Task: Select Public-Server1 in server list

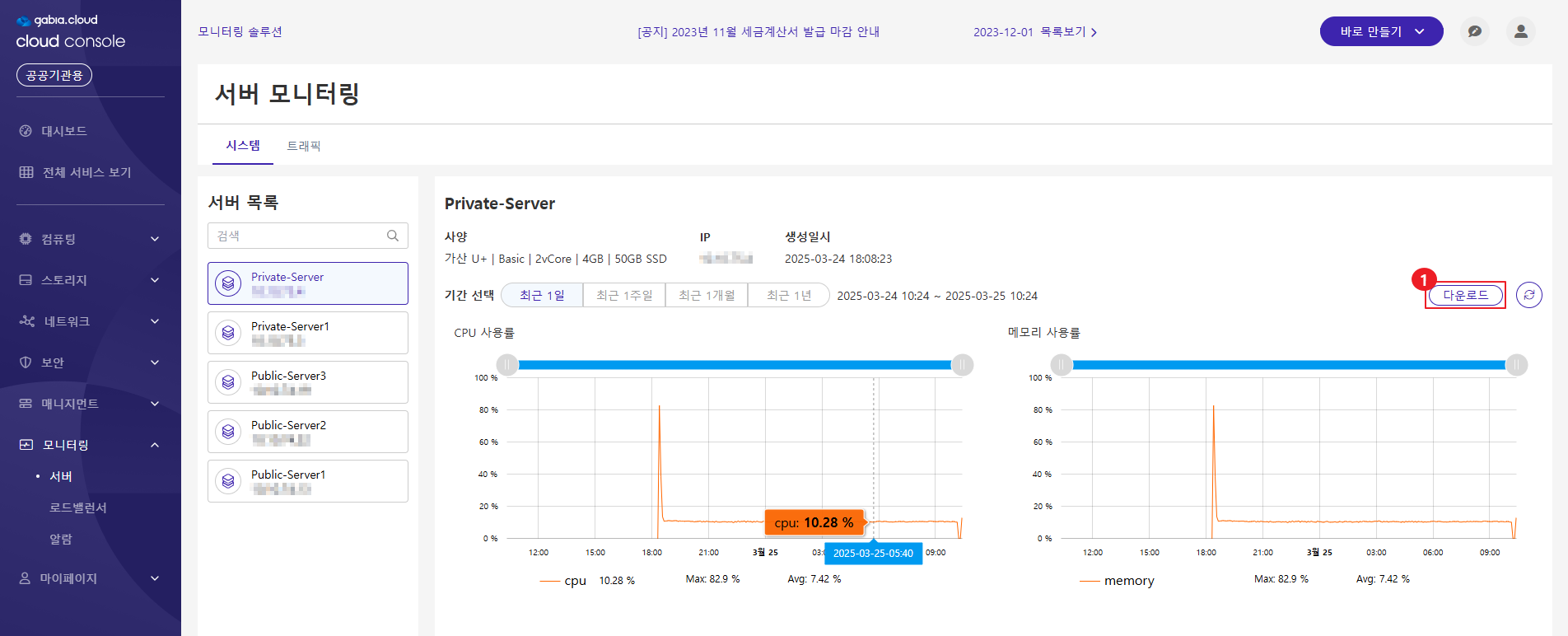Action: [x=308, y=481]
